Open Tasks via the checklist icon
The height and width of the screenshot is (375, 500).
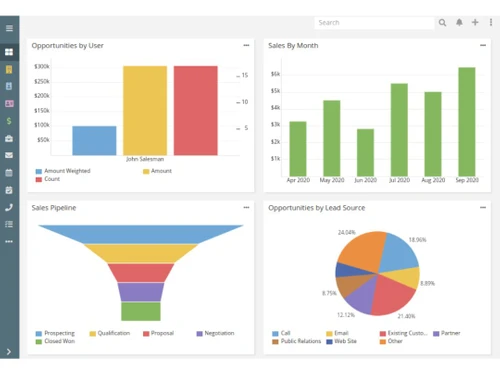tap(9, 224)
